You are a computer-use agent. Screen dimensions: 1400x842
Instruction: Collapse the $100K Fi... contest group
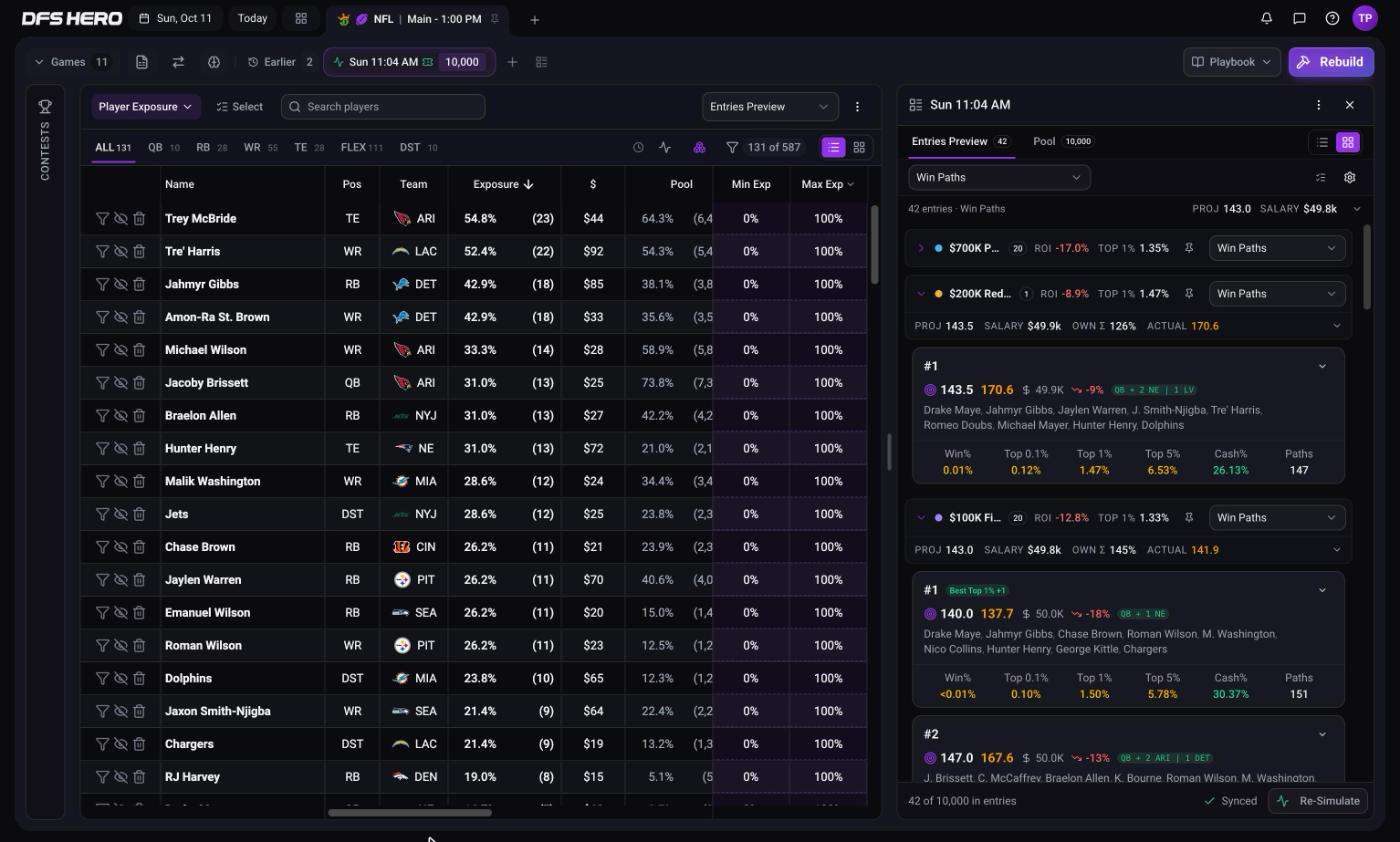(x=921, y=518)
